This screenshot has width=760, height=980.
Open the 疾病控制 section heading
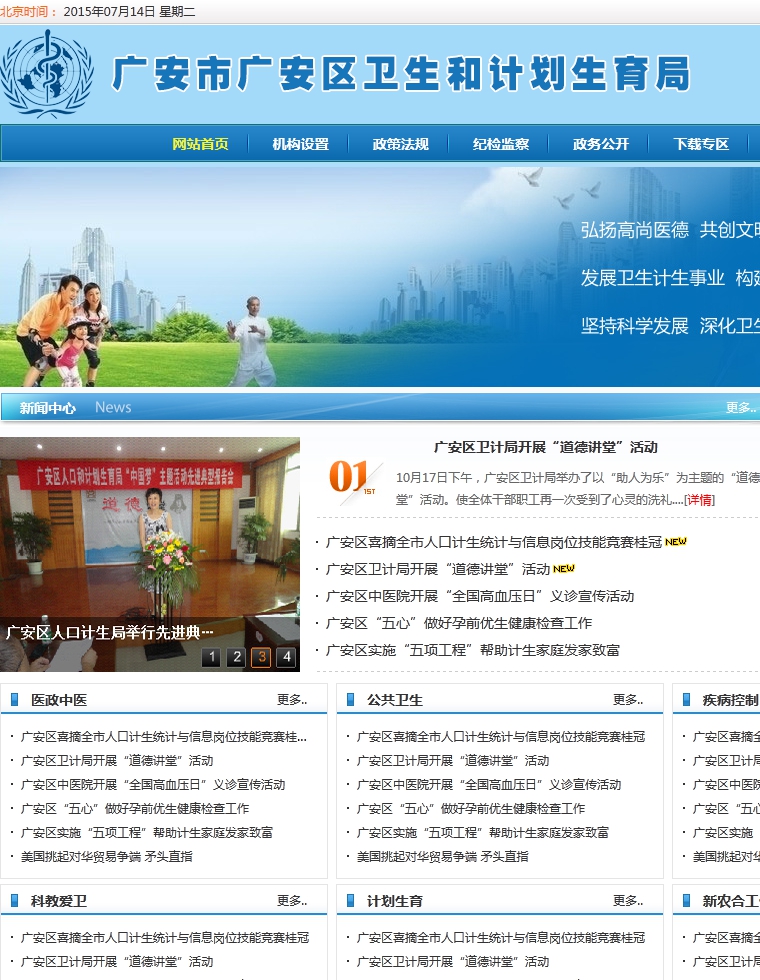730,700
